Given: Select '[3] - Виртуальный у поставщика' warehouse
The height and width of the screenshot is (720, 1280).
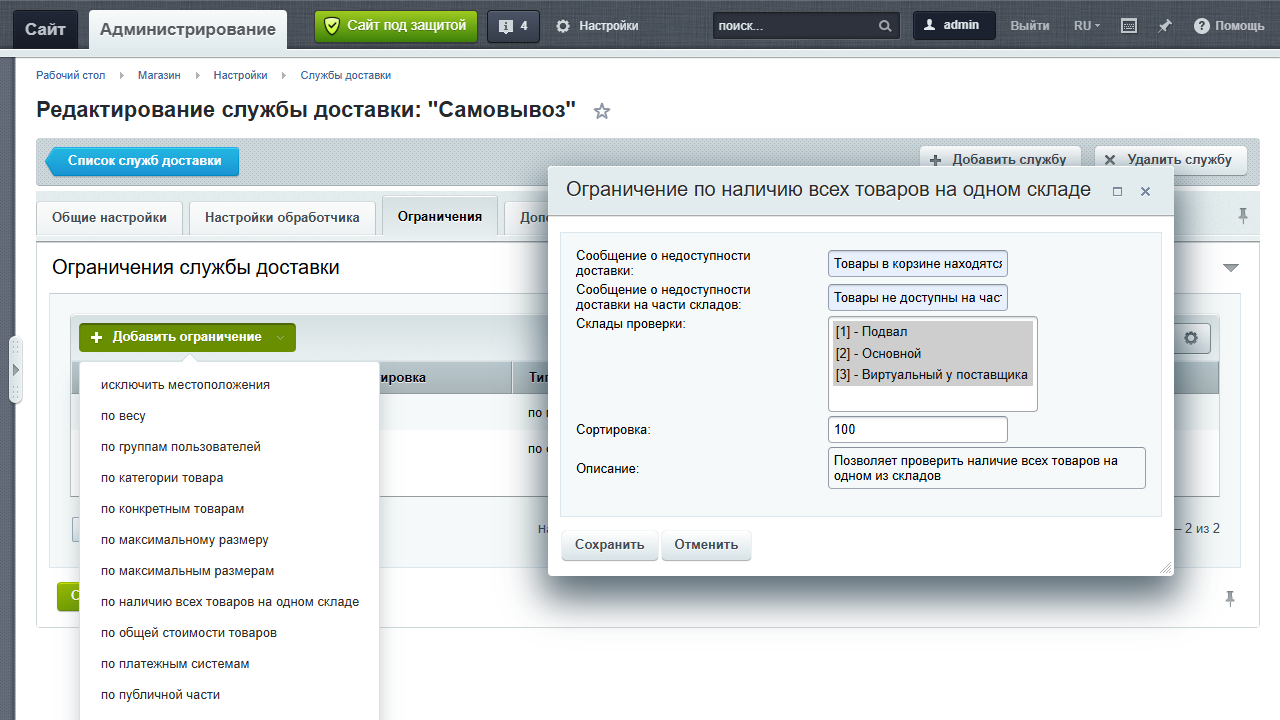Looking at the screenshot, I should click(x=932, y=375).
